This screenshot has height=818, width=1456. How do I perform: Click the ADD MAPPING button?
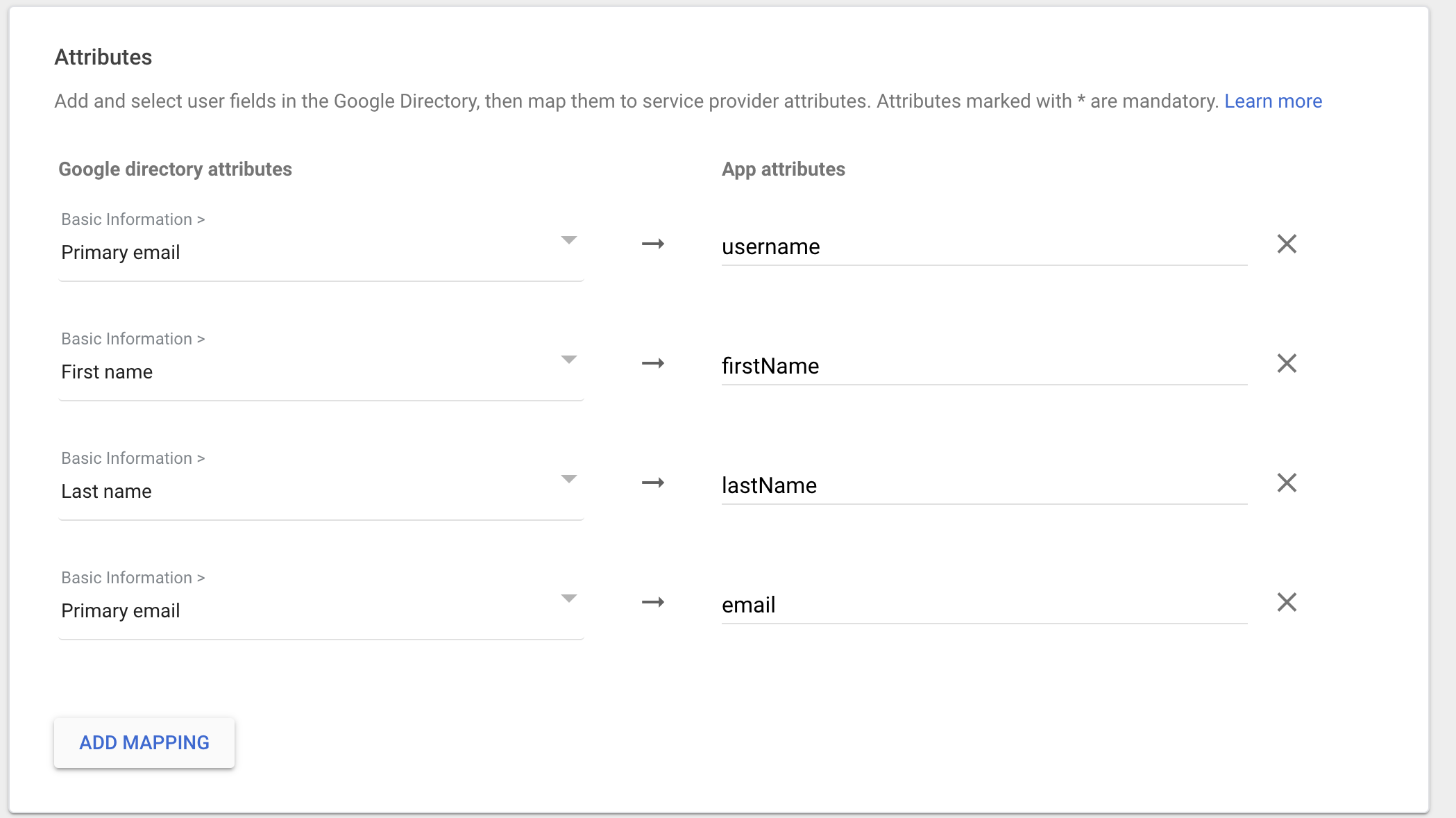(x=144, y=742)
